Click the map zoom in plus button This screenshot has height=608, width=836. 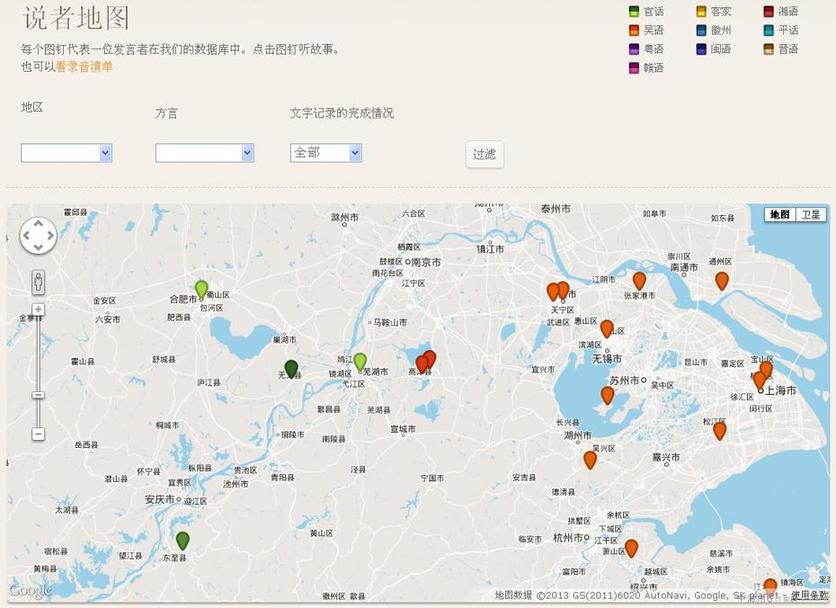pos(38,310)
